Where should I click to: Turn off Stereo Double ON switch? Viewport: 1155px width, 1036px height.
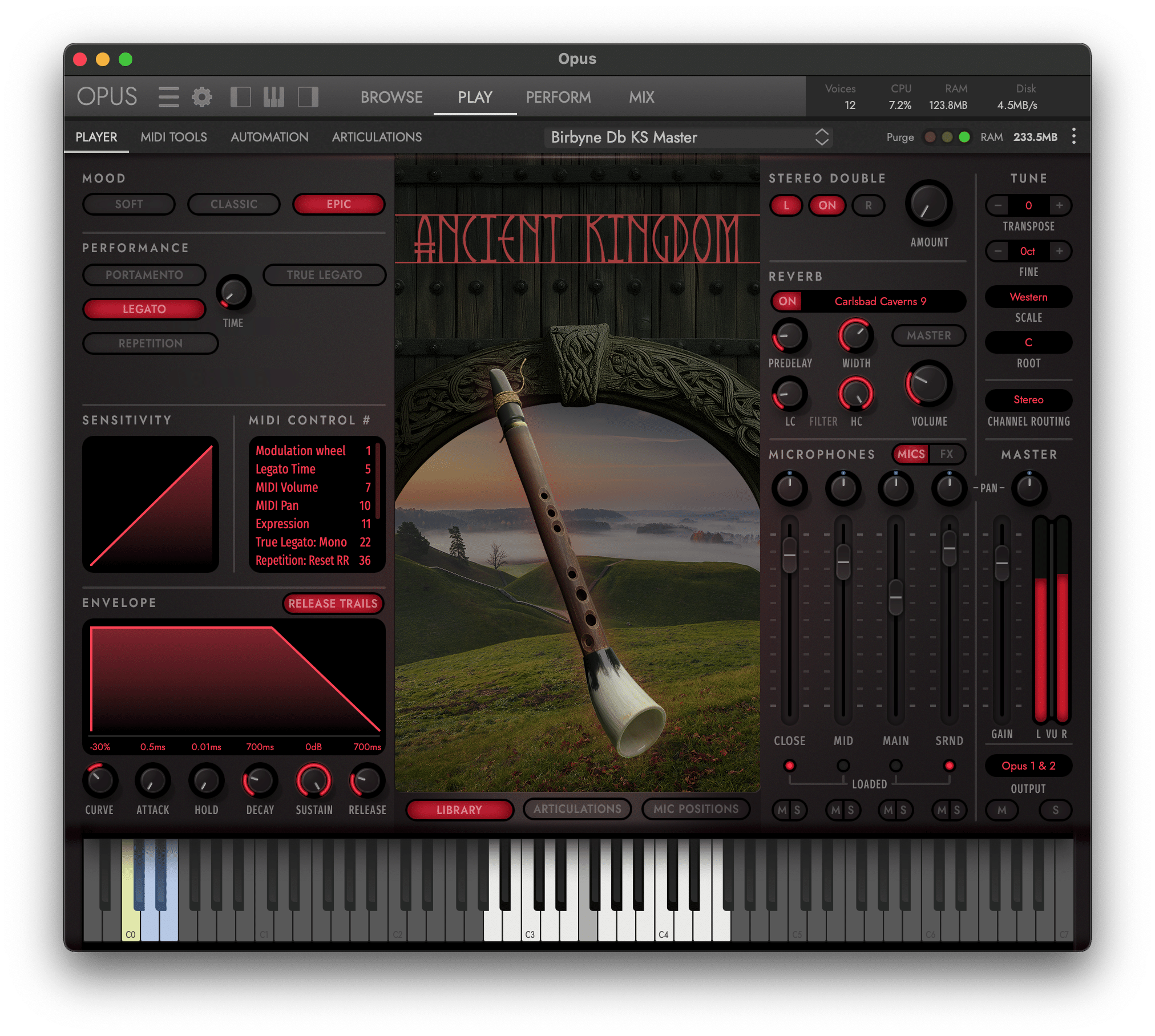(827, 205)
